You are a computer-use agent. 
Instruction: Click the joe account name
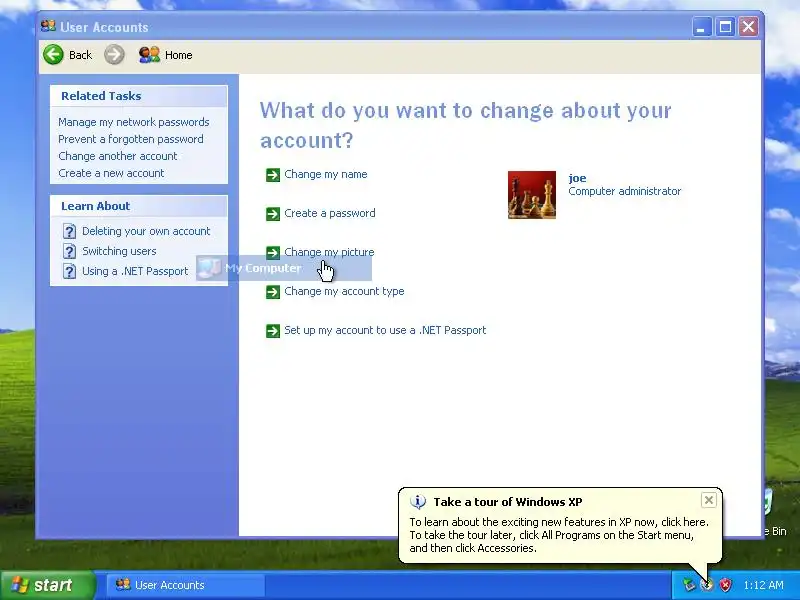[577, 178]
